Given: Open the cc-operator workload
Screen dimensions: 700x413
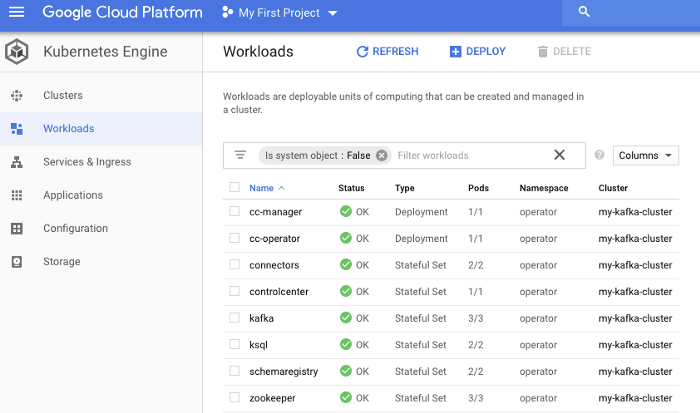Looking at the screenshot, I should (275, 238).
